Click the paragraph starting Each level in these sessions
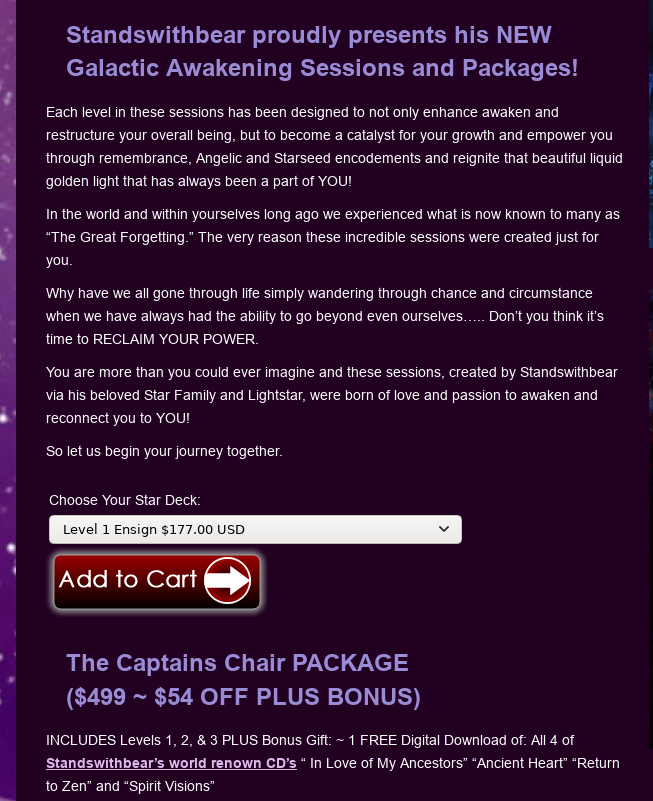 coord(334,147)
